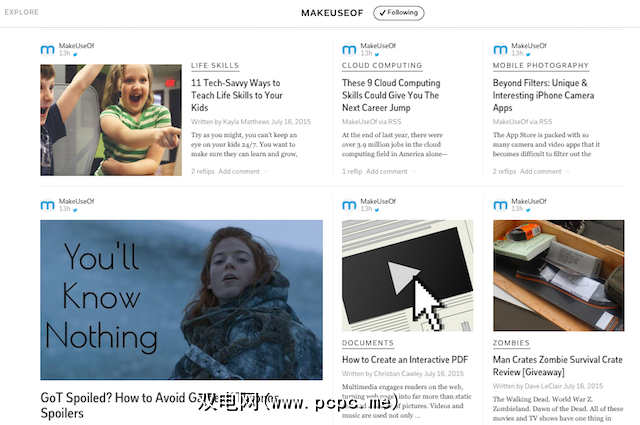The height and width of the screenshot is (425, 640).
Task: Open article Man Crates Zombie Survival Crate Review
Action: tap(558, 366)
